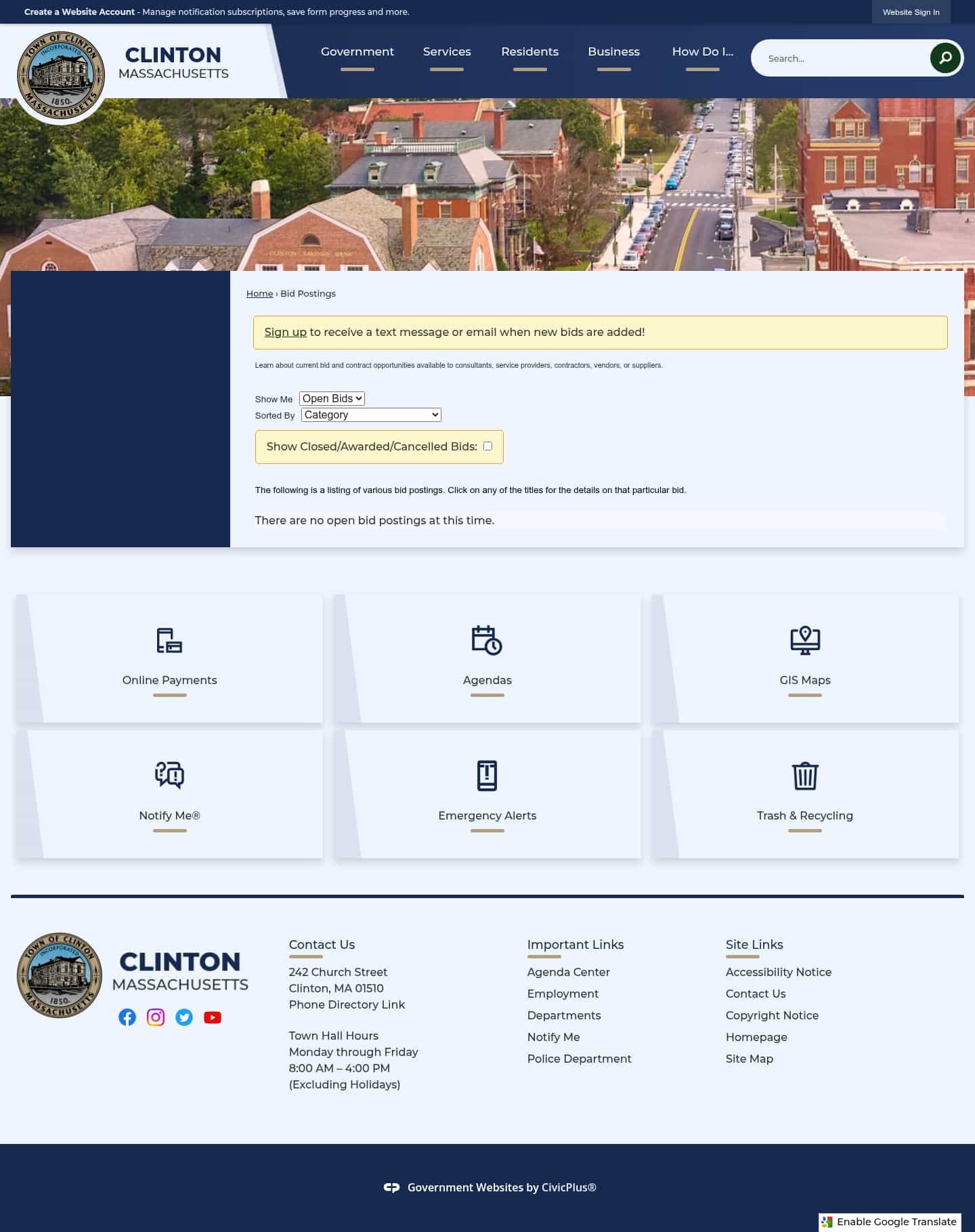Click Enable Google Translate button
Viewport: 975px width, 1232px height.
pyautogui.click(x=890, y=1222)
